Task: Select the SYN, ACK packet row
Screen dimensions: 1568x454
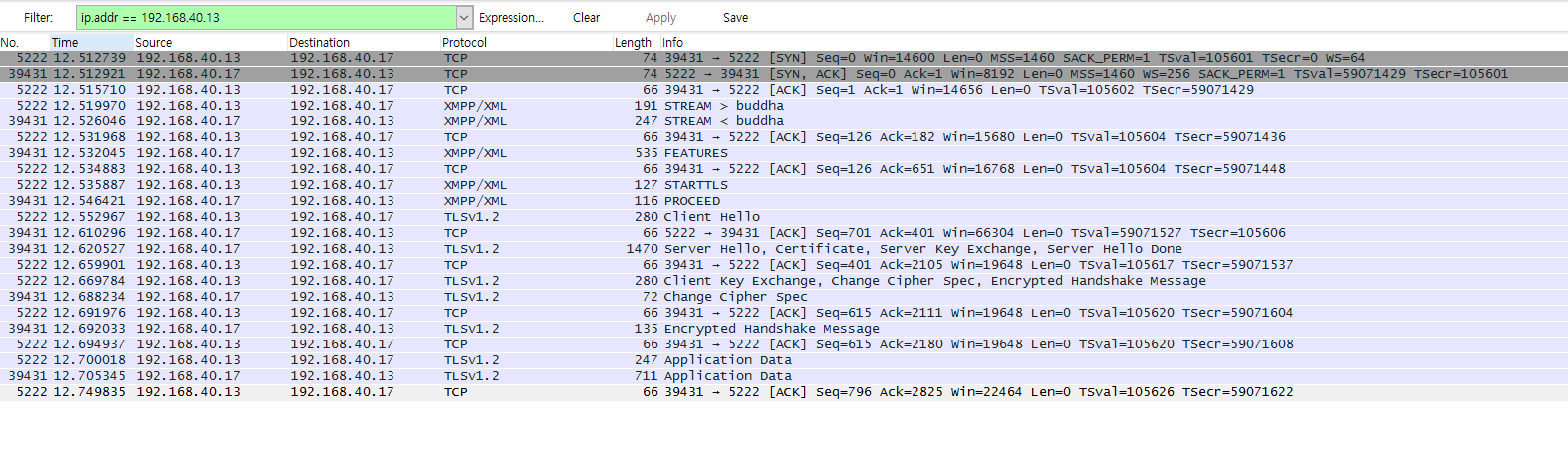Action: pos(784,74)
